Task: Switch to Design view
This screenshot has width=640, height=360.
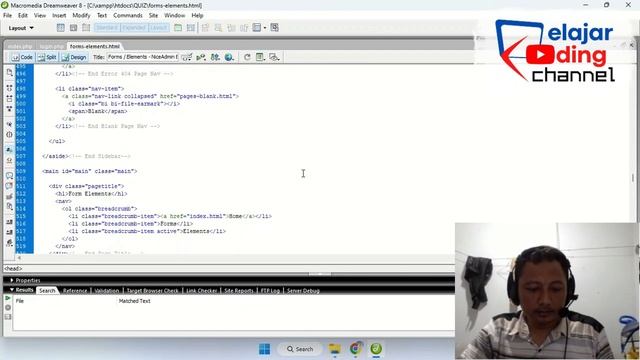Action: [x=74, y=57]
